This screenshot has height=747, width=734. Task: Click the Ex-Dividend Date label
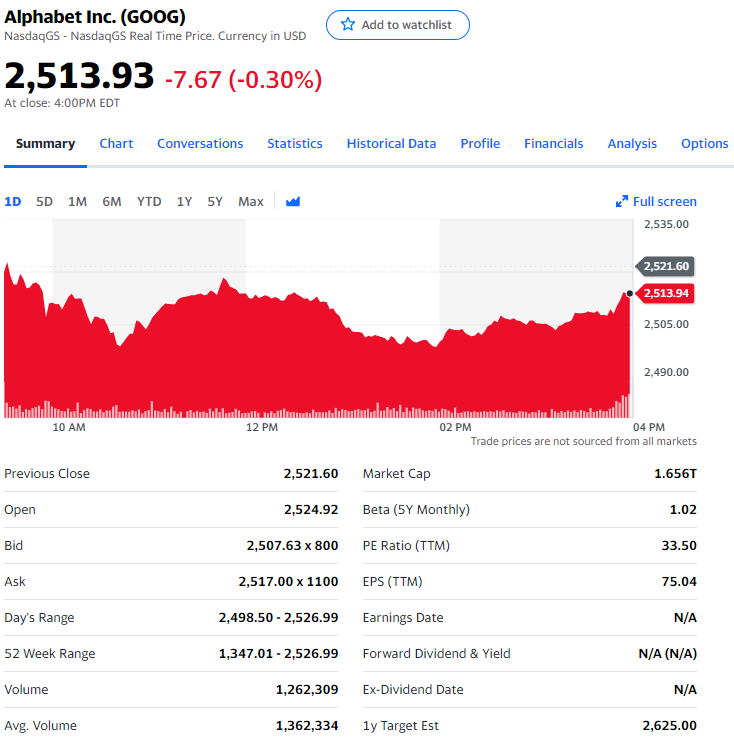412,689
